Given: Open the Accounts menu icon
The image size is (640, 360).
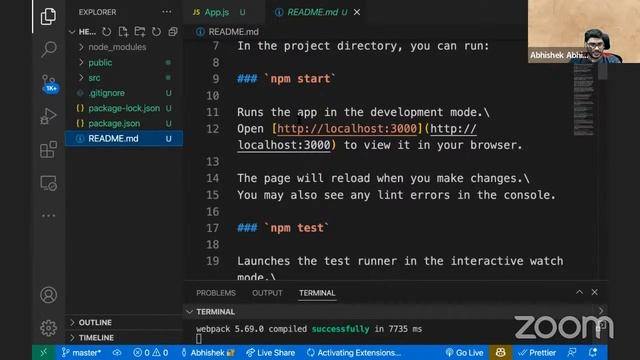Looking at the screenshot, I should [48, 295].
